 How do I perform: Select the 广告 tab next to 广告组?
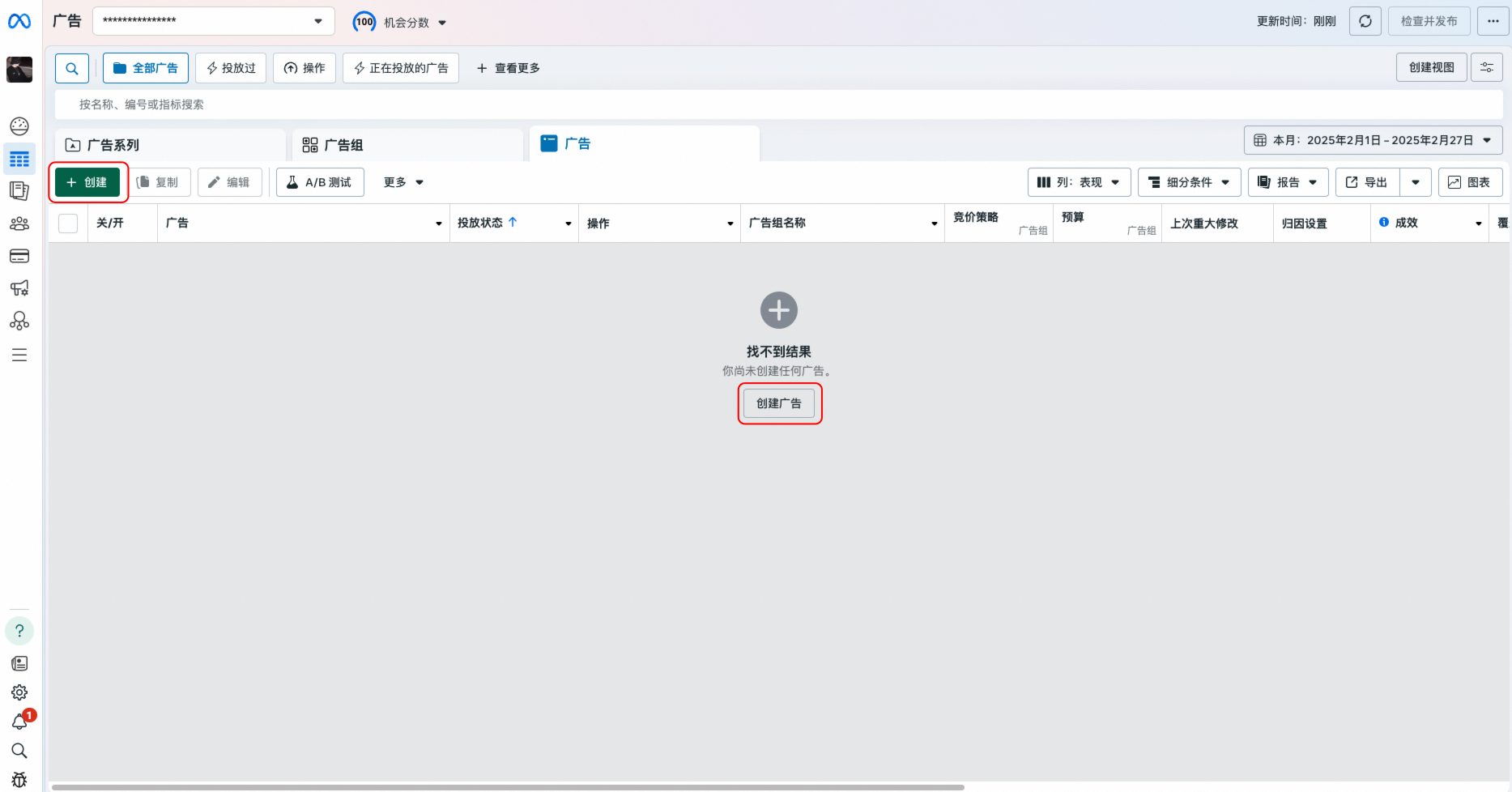click(x=645, y=143)
